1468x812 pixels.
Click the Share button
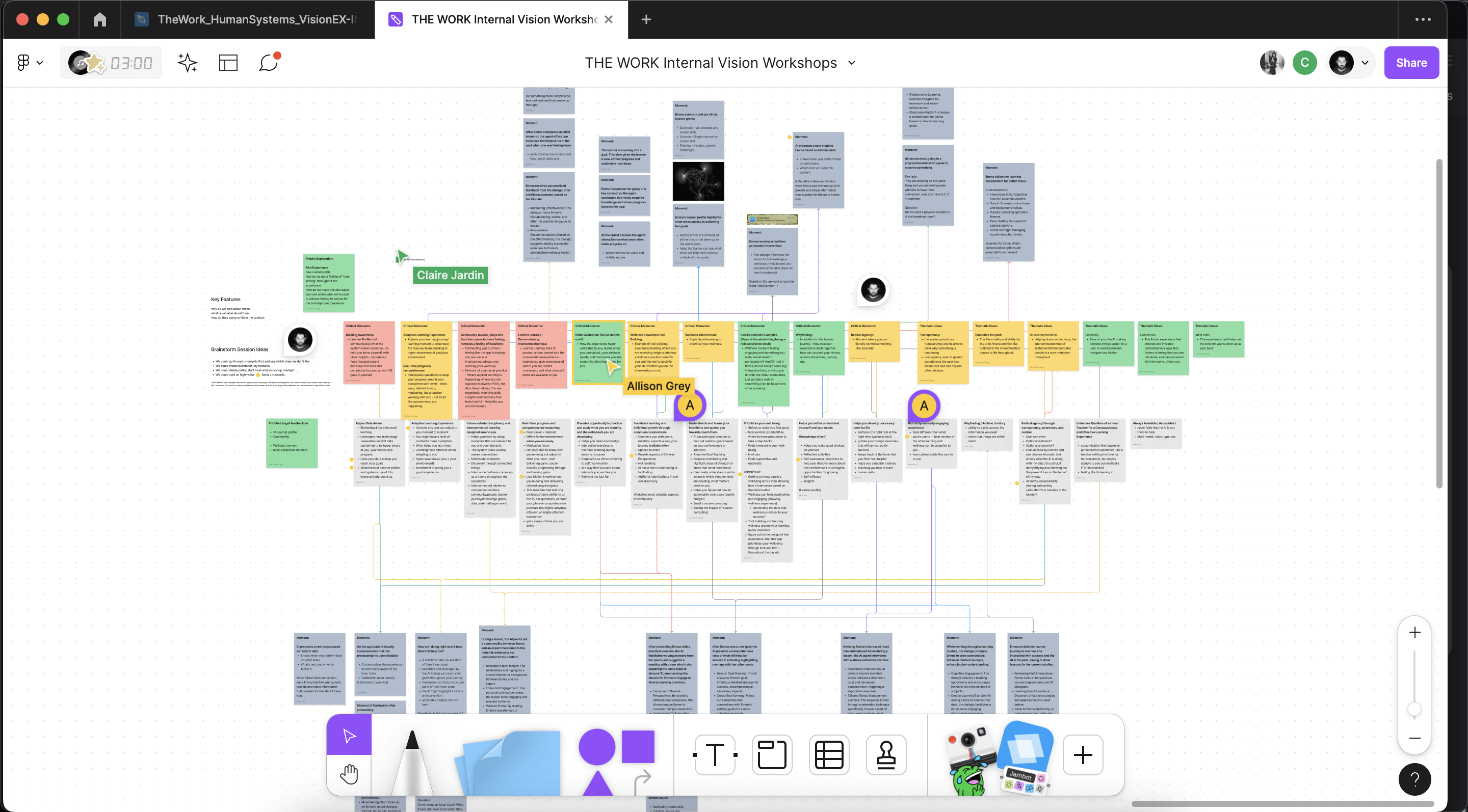click(x=1411, y=63)
